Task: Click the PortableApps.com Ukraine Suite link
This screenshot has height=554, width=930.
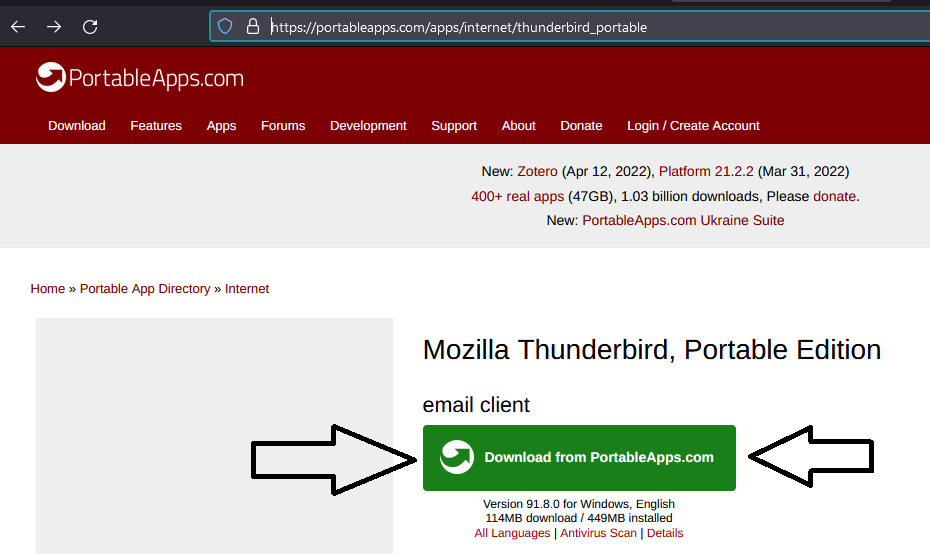Action: point(683,220)
